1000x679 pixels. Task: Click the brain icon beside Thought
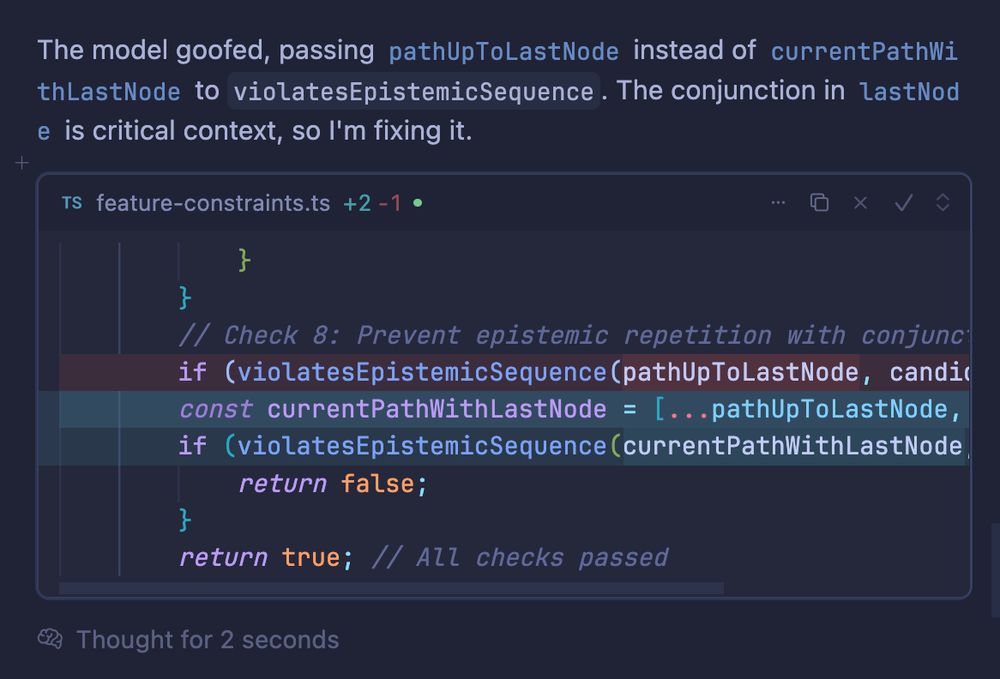pyautogui.click(x=50, y=638)
